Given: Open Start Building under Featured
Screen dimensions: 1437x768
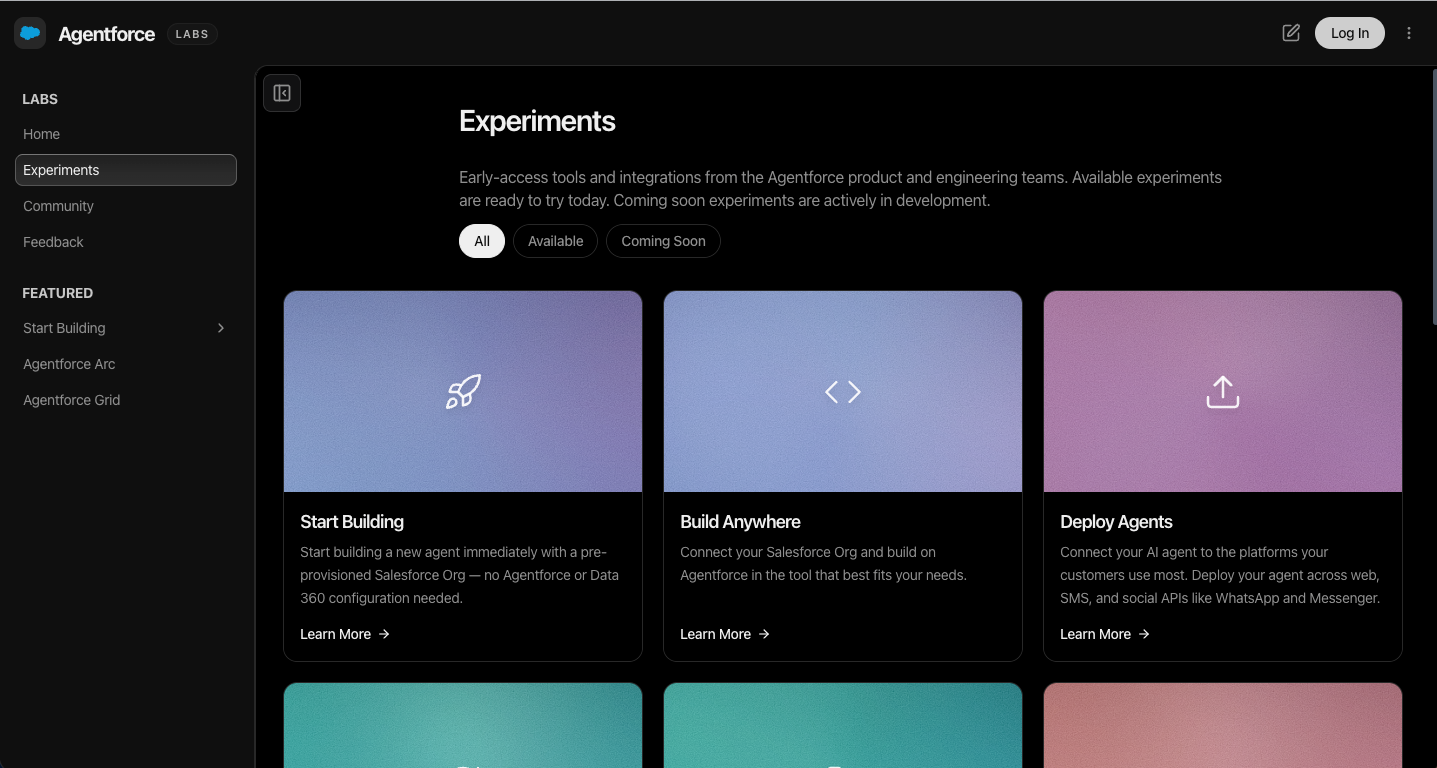Looking at the screenshot, I should pos(126,328).
